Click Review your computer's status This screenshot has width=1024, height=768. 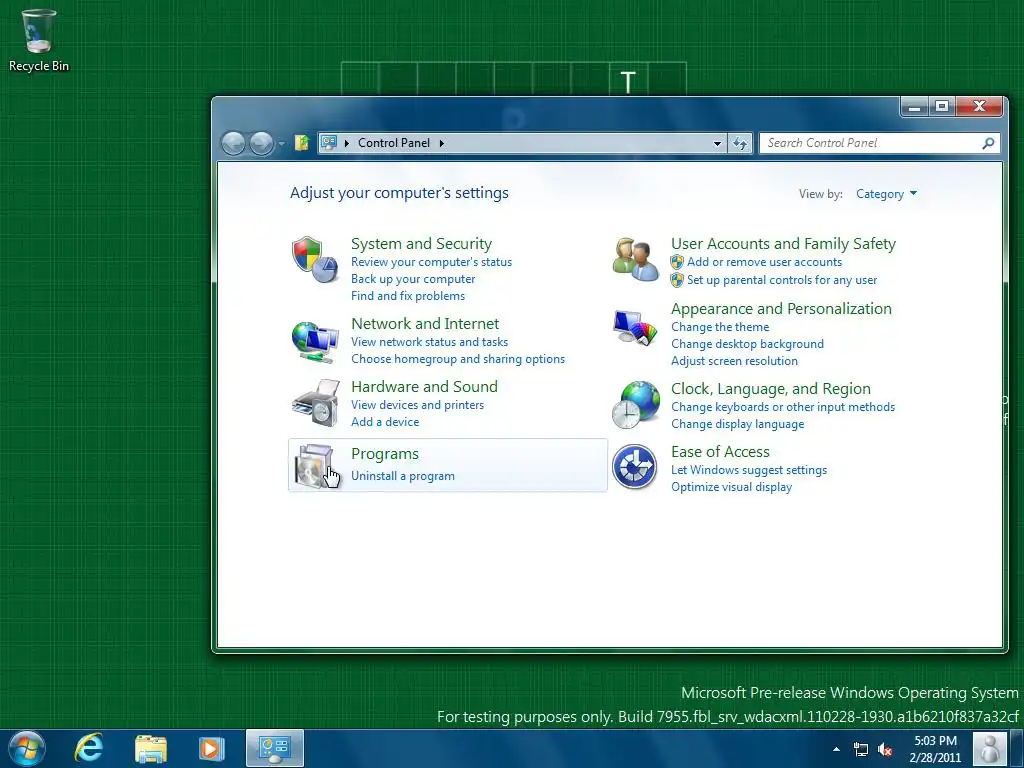[431, 262]
